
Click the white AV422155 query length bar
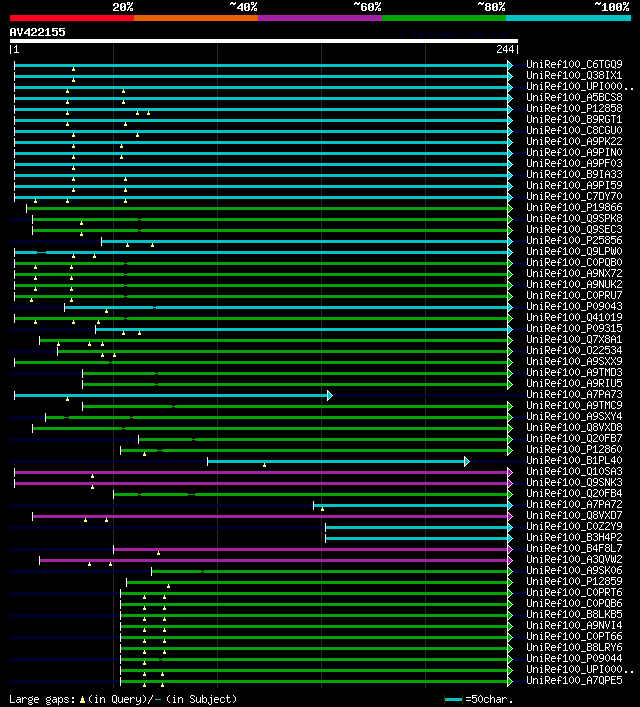(x=264, y=41)
